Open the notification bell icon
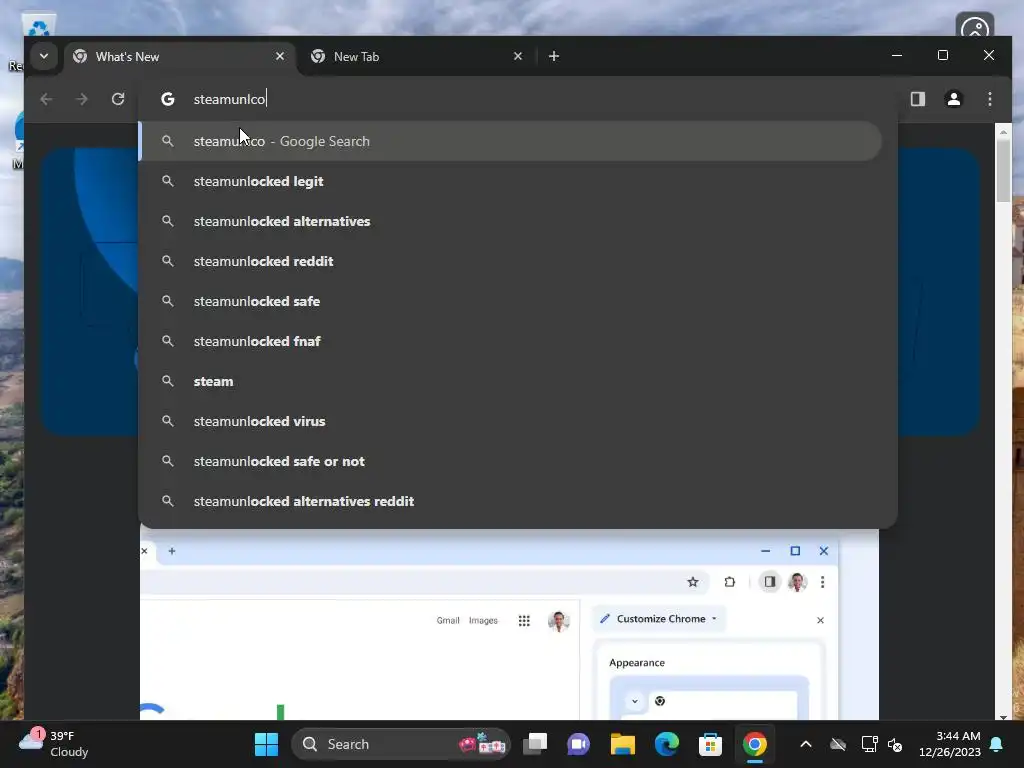1024x768 pixels. [x=996, y=744]
